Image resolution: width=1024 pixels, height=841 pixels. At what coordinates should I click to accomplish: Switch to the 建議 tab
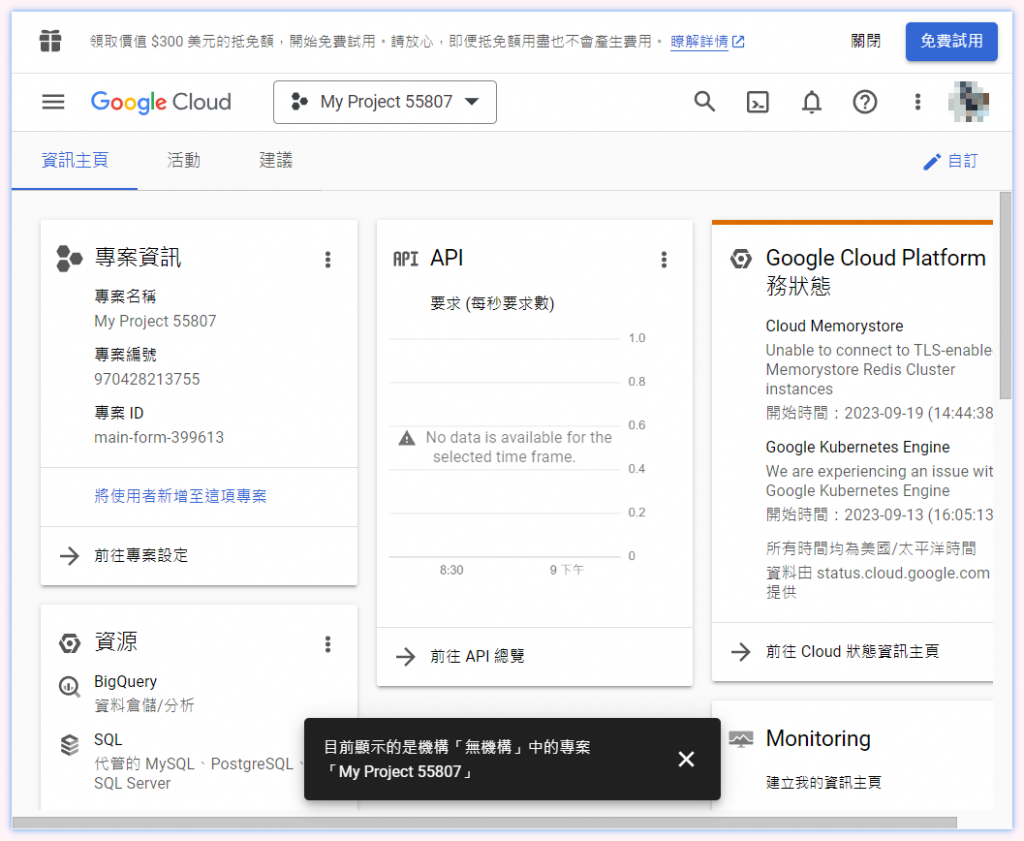276,161
